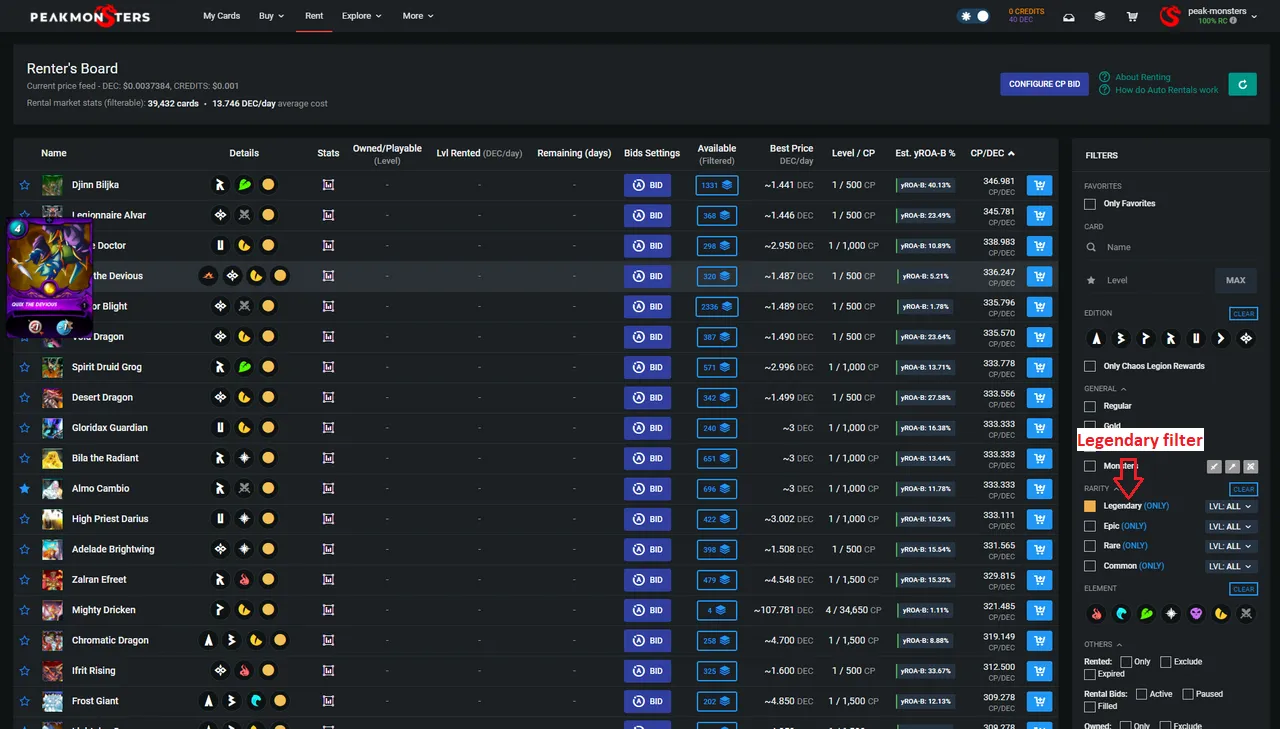Open the About Renting link
Image resolution: width=1280 pixels, height=729 pixels.
click(1142, 77)
